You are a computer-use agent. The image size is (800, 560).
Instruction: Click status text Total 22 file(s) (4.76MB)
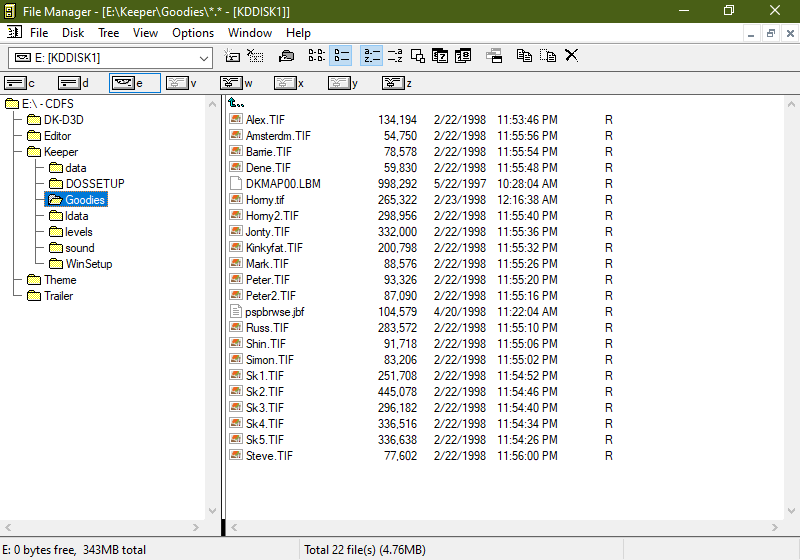point(365,550)
